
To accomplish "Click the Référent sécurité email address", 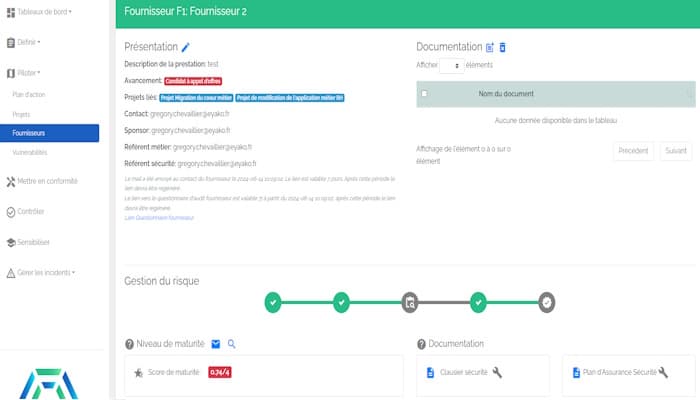I will pos(217,163).
